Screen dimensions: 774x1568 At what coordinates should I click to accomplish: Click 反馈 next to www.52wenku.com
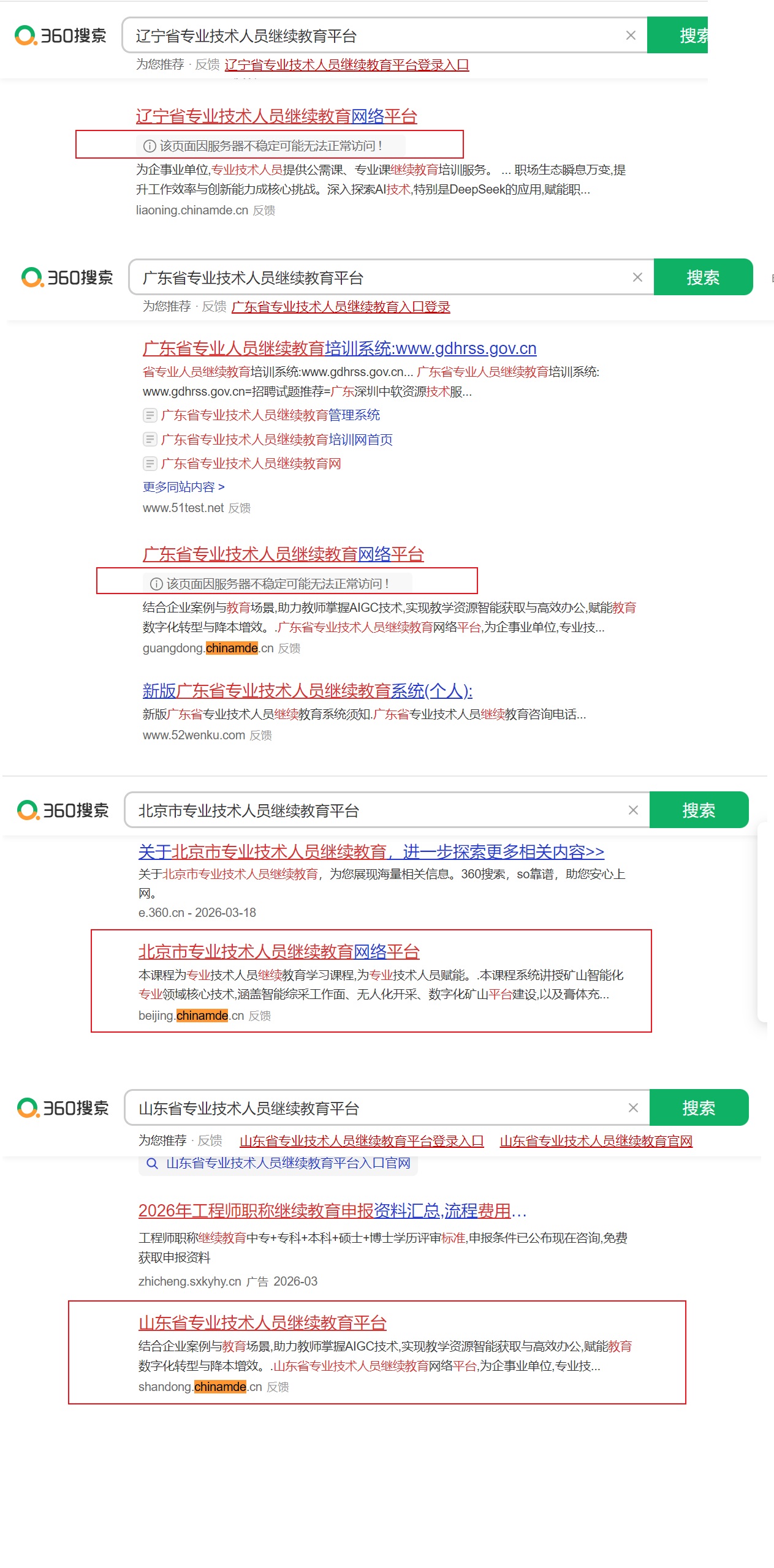(260, 736)
